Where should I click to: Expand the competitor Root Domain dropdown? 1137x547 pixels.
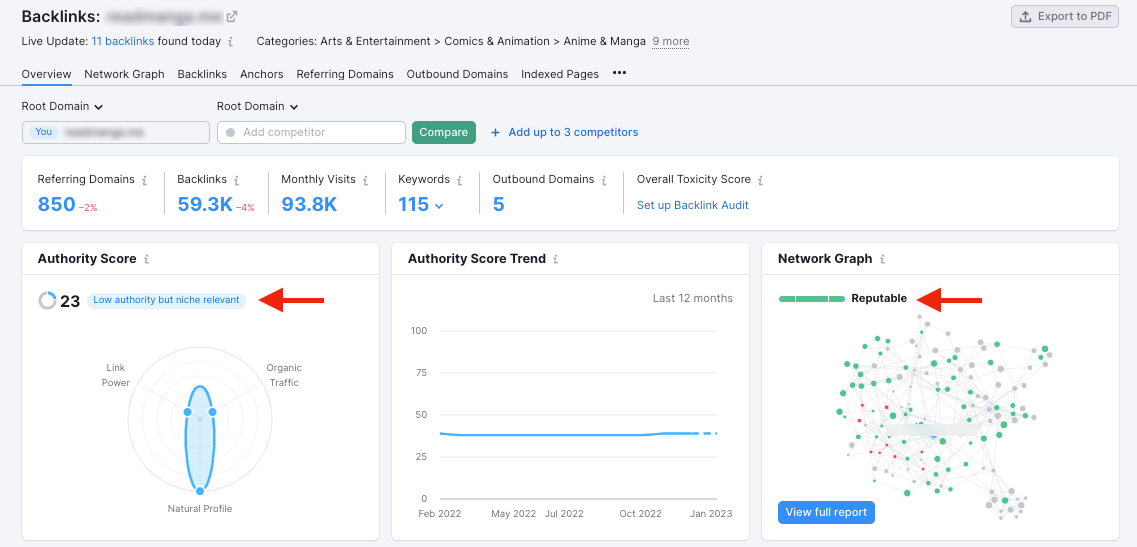(x=258, y=107)
